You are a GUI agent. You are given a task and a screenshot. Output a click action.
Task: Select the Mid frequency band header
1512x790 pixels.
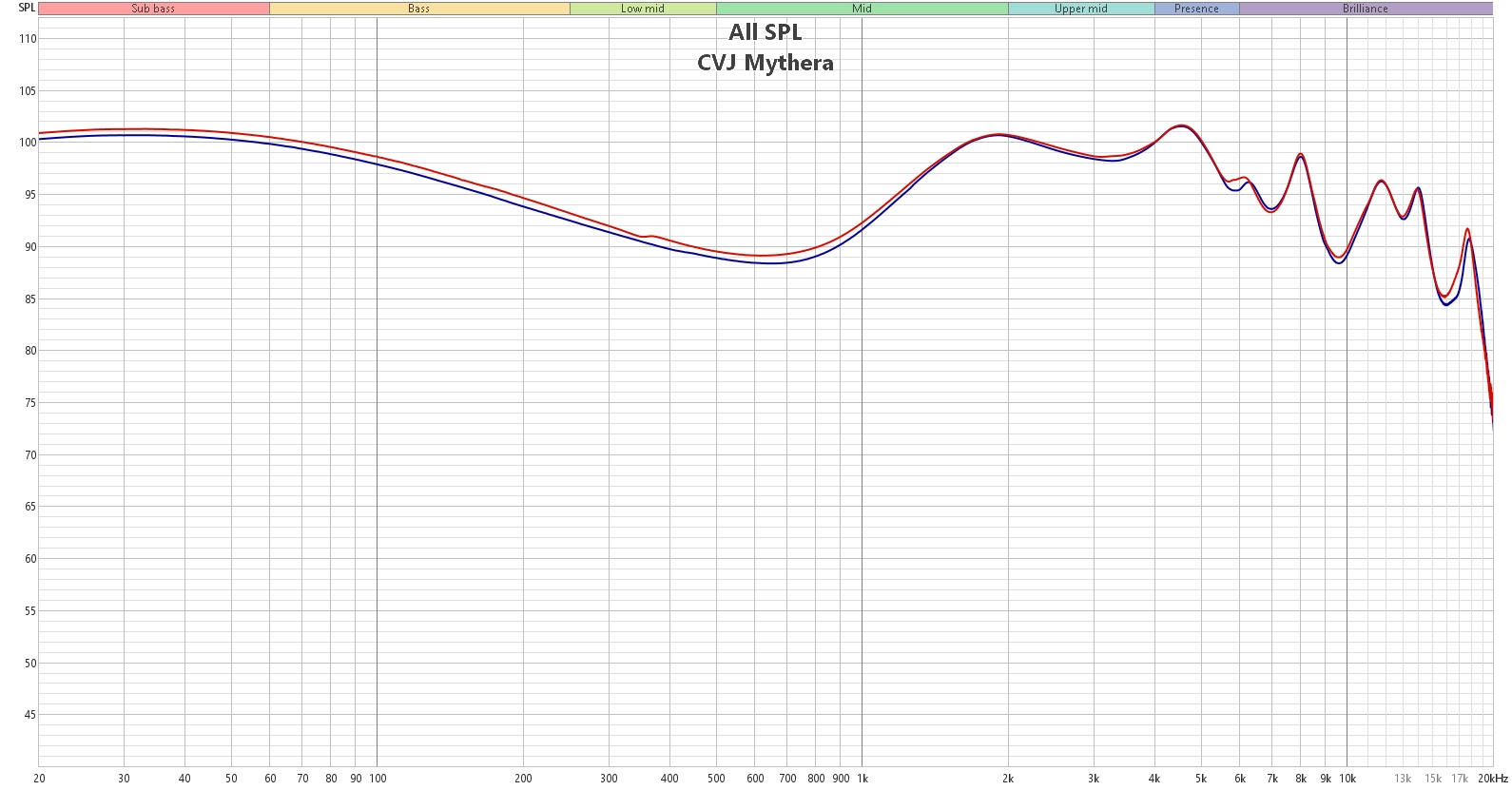(x=862, y=9)
